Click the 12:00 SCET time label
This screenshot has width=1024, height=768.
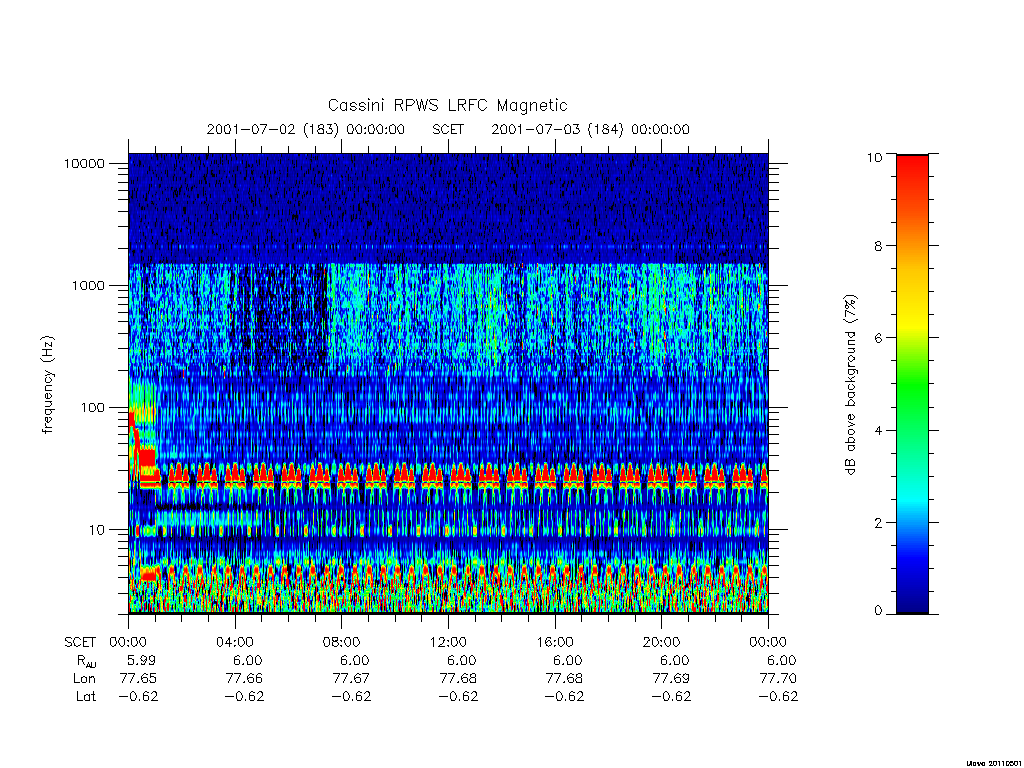tap(448, 642)
